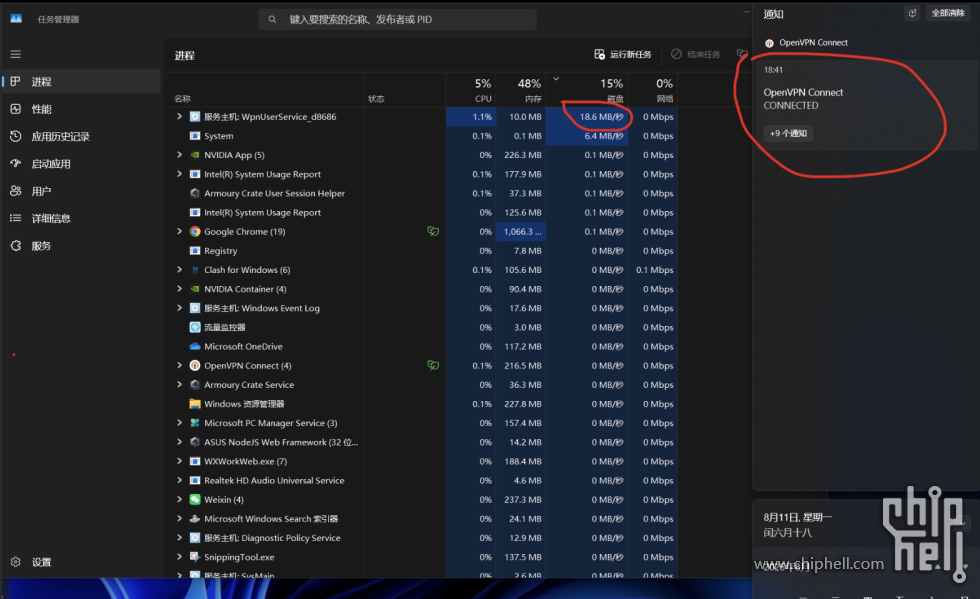Click the efficiency mode leaf on OpenVPN Connect row

coord(433,365)
